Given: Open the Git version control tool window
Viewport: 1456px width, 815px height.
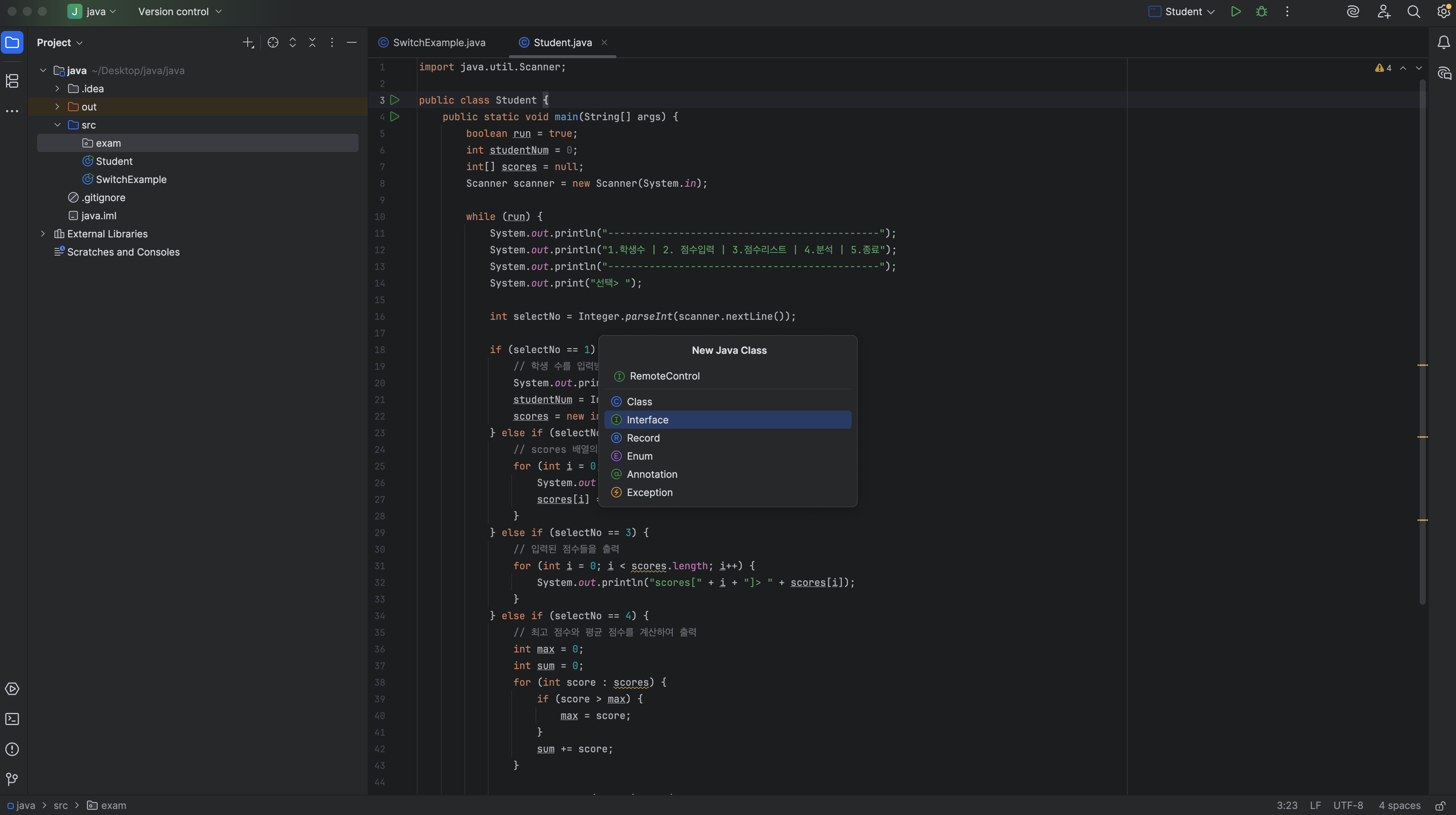Looking at the screenshot, I should [12, 779].
